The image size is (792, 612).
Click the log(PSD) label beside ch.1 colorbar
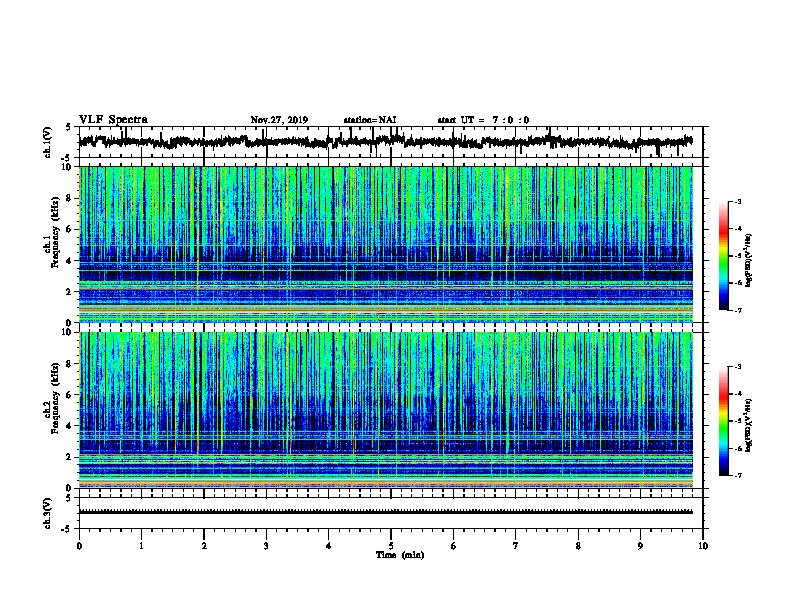coord(749,260)
